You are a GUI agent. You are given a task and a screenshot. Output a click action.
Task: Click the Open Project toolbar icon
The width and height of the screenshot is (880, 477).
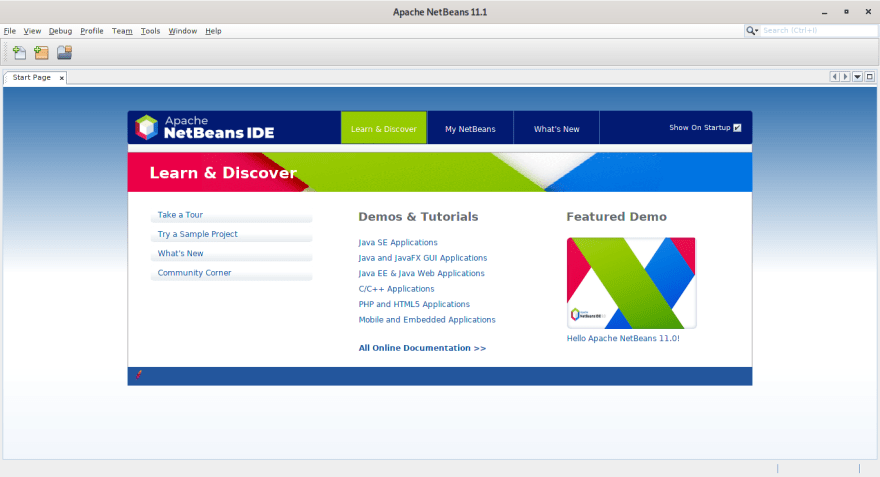coord(65,53)
